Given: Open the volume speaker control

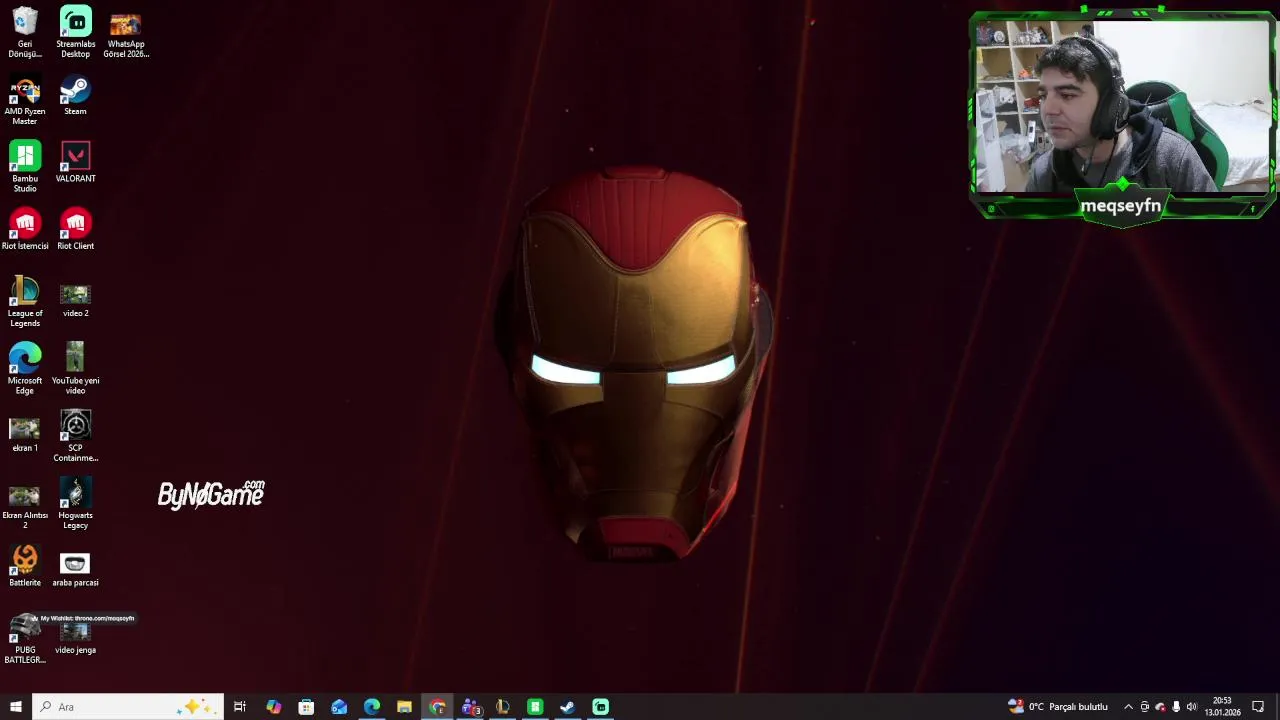Looking at the screenshot, I should point(1192,707).
